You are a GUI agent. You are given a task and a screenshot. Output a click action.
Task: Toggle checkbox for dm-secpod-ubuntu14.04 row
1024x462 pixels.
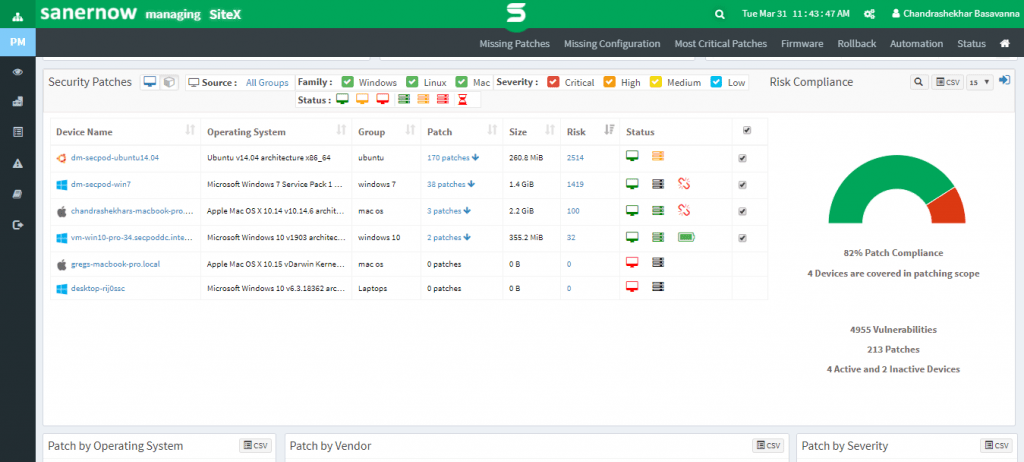point(742,158)
